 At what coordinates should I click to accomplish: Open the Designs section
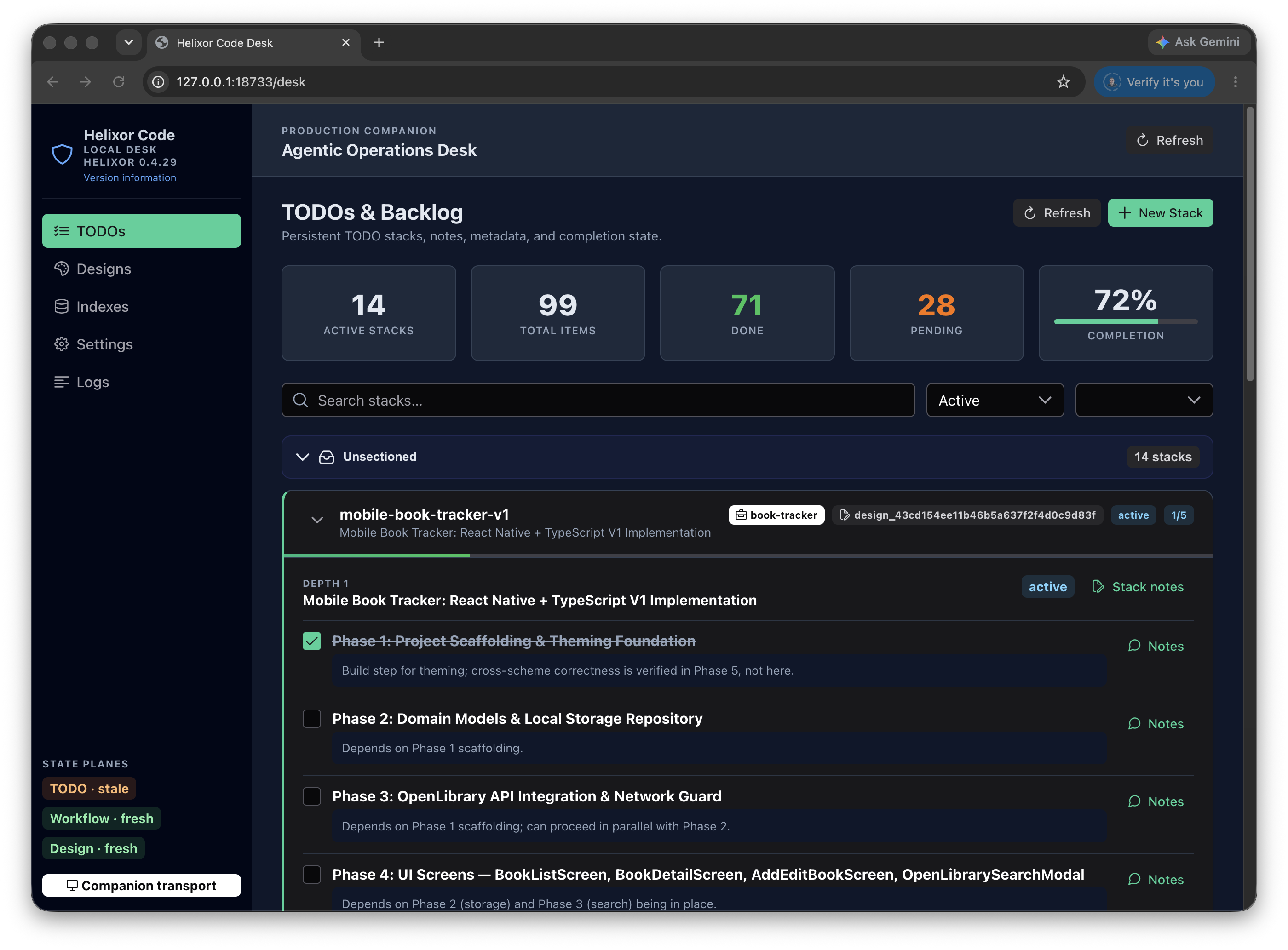[x=142, y=269]
